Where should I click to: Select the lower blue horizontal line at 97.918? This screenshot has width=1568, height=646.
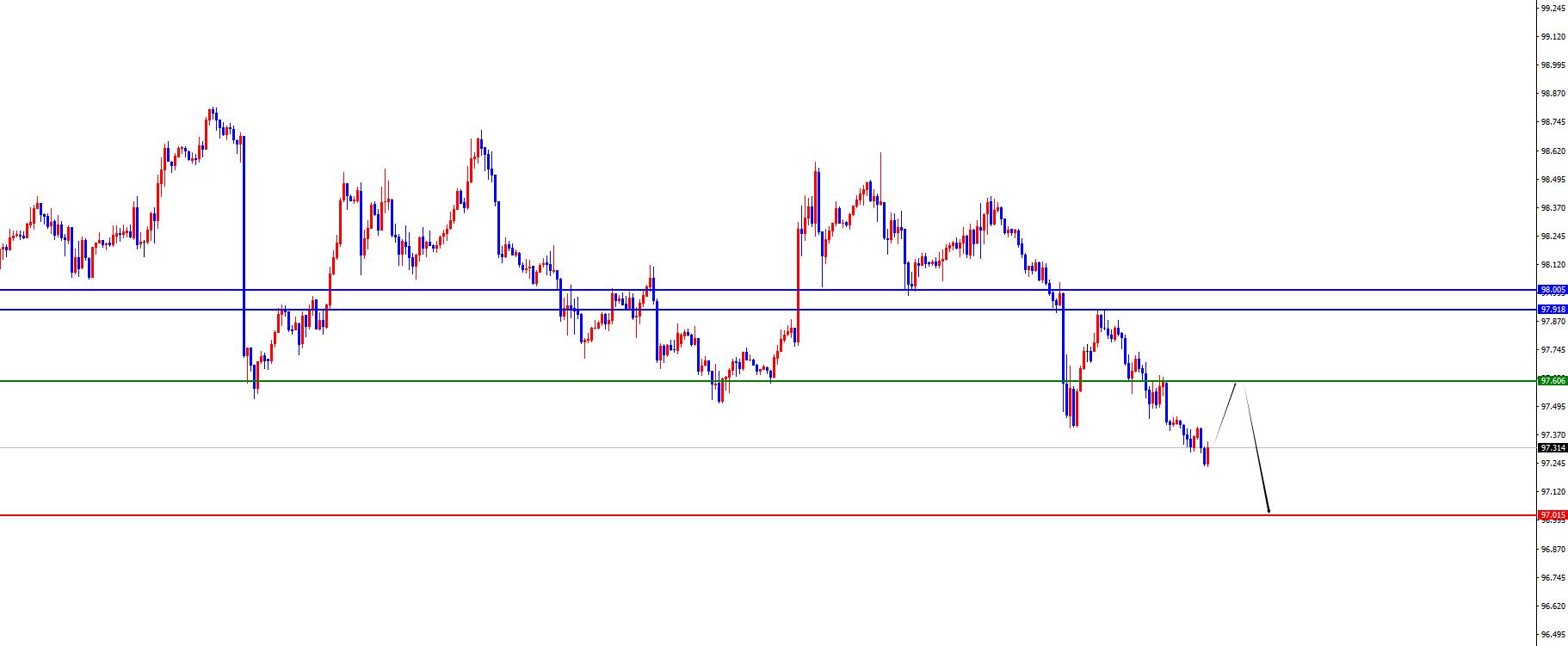430,309
